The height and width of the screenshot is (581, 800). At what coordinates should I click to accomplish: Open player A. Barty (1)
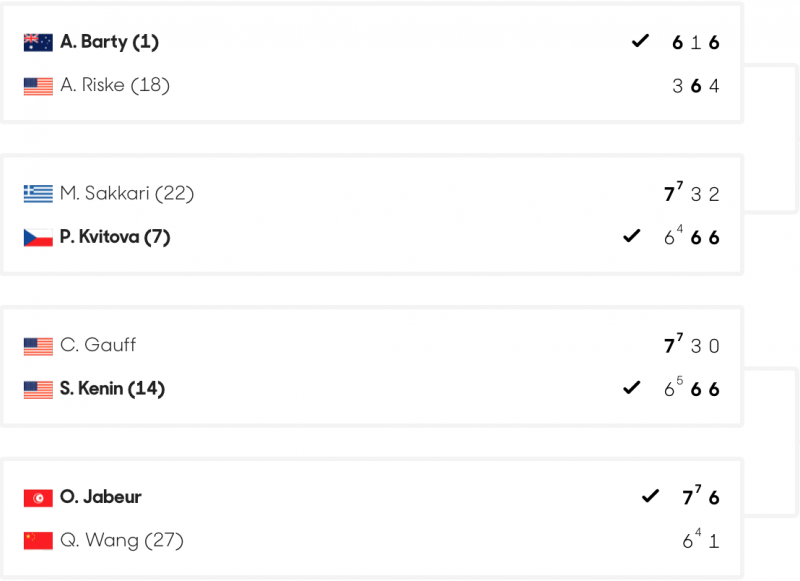click(x=109, y=42)
